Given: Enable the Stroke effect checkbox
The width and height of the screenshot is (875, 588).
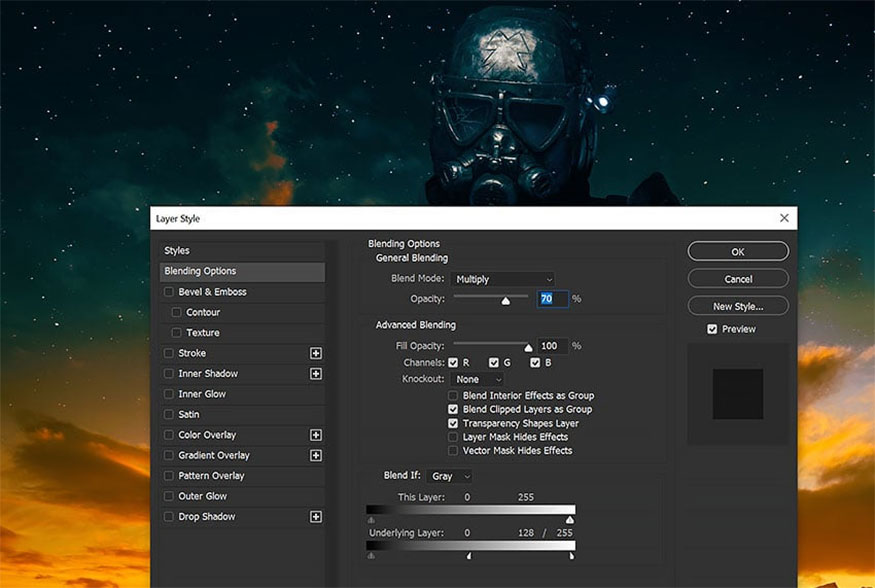Looking at the screenshot, I should point(169,353).
